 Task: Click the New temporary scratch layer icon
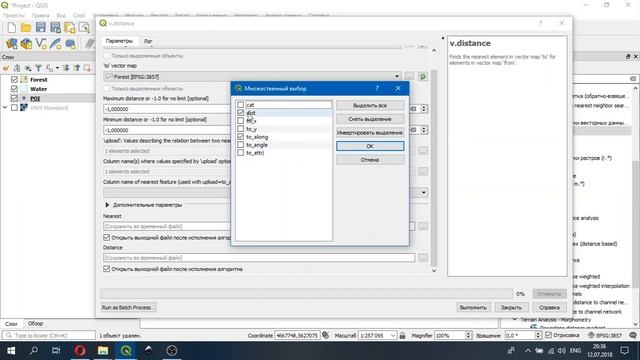[x=70, y=43]
